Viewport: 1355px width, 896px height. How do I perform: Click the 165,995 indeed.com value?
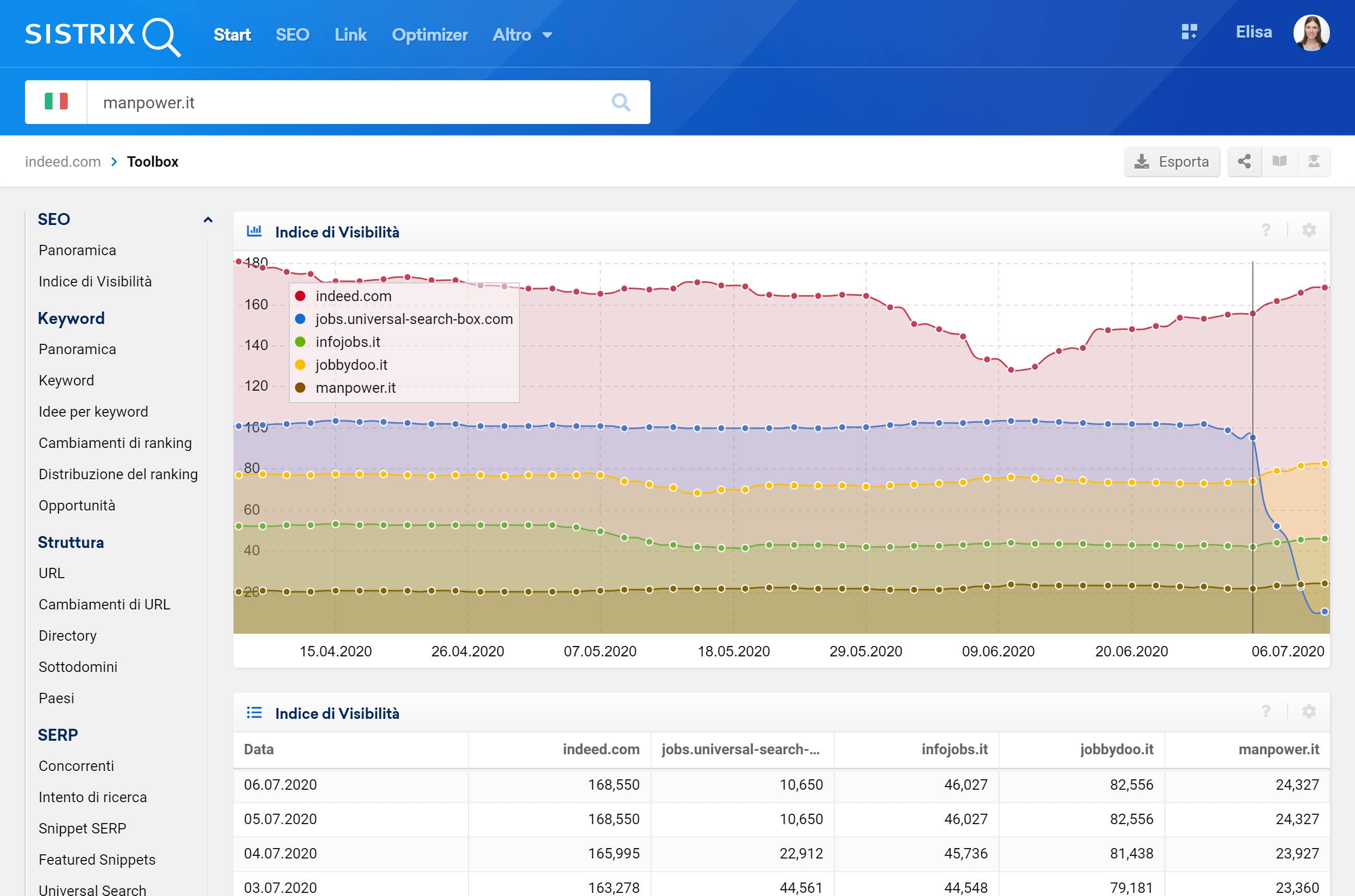pos(613,854)
